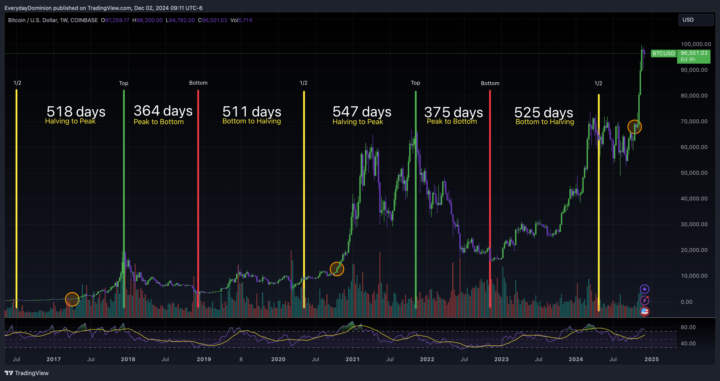This screenshot has width=720, height=381.
Task: Click the TradingView logo
Action: (26, 373)
